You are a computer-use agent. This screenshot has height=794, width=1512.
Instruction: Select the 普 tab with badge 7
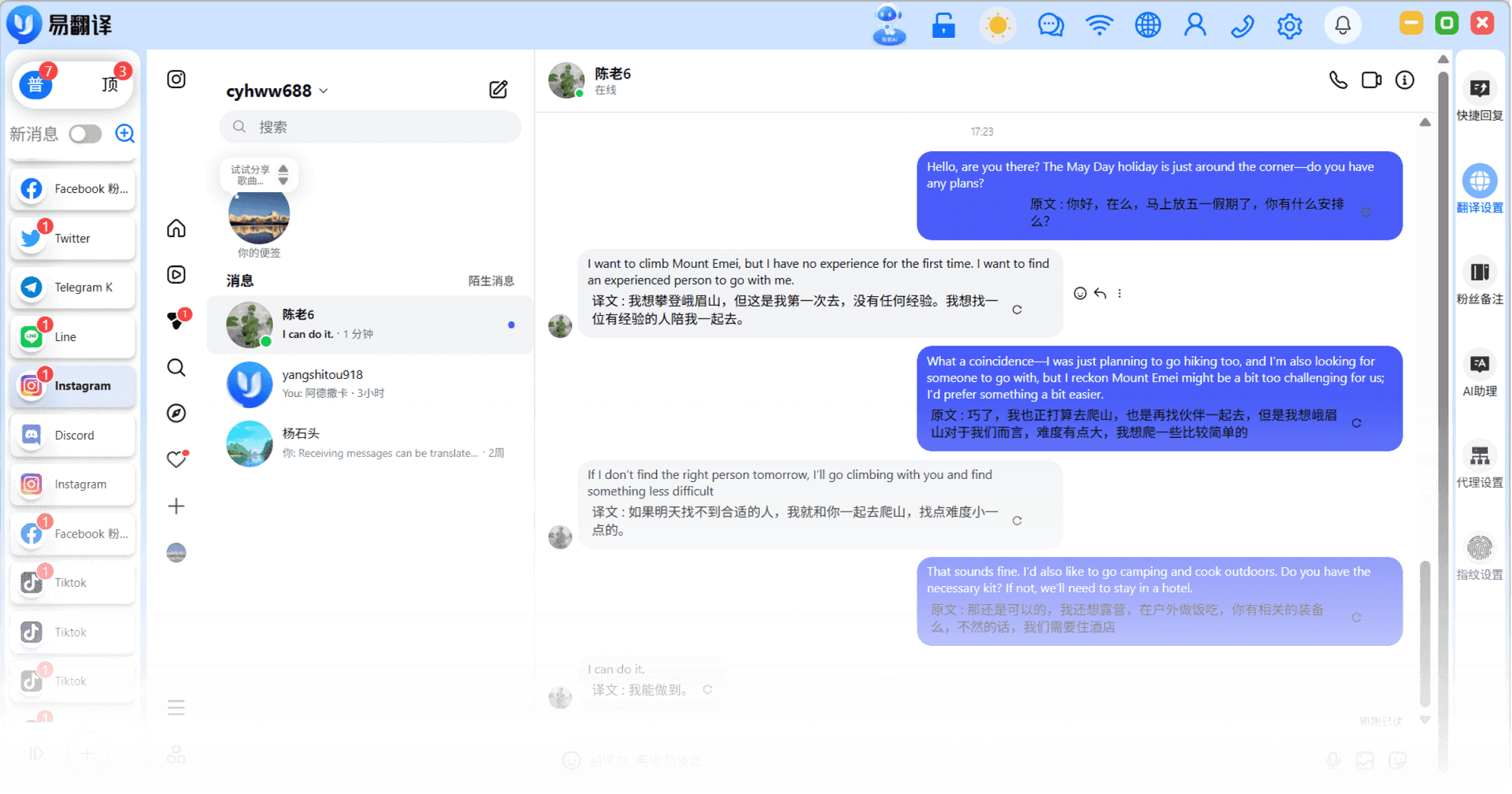(36, 83)
